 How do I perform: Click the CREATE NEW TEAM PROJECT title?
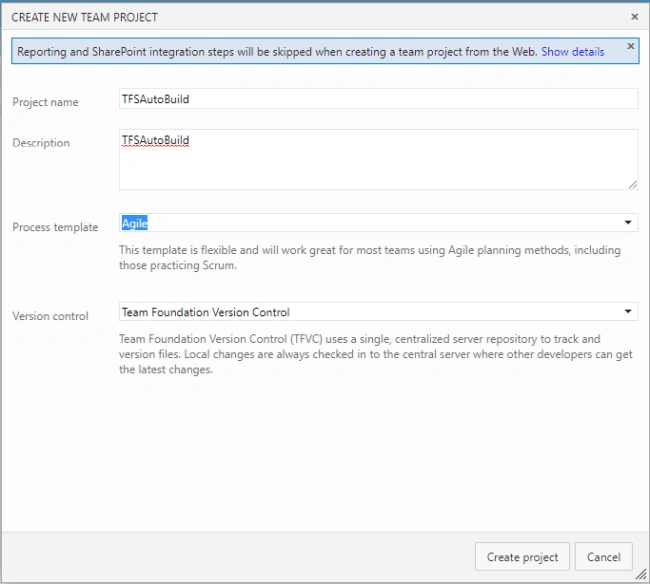(x=85, y=17)
